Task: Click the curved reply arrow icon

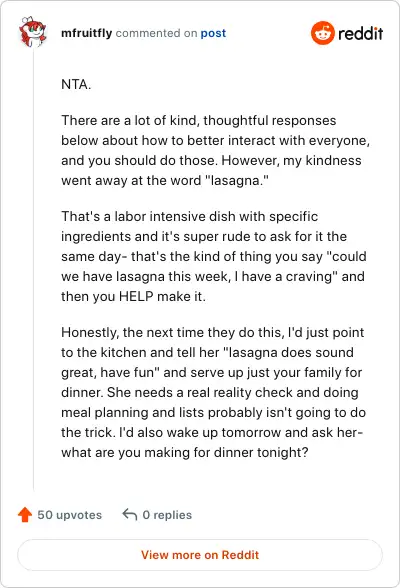Action: 130,514
